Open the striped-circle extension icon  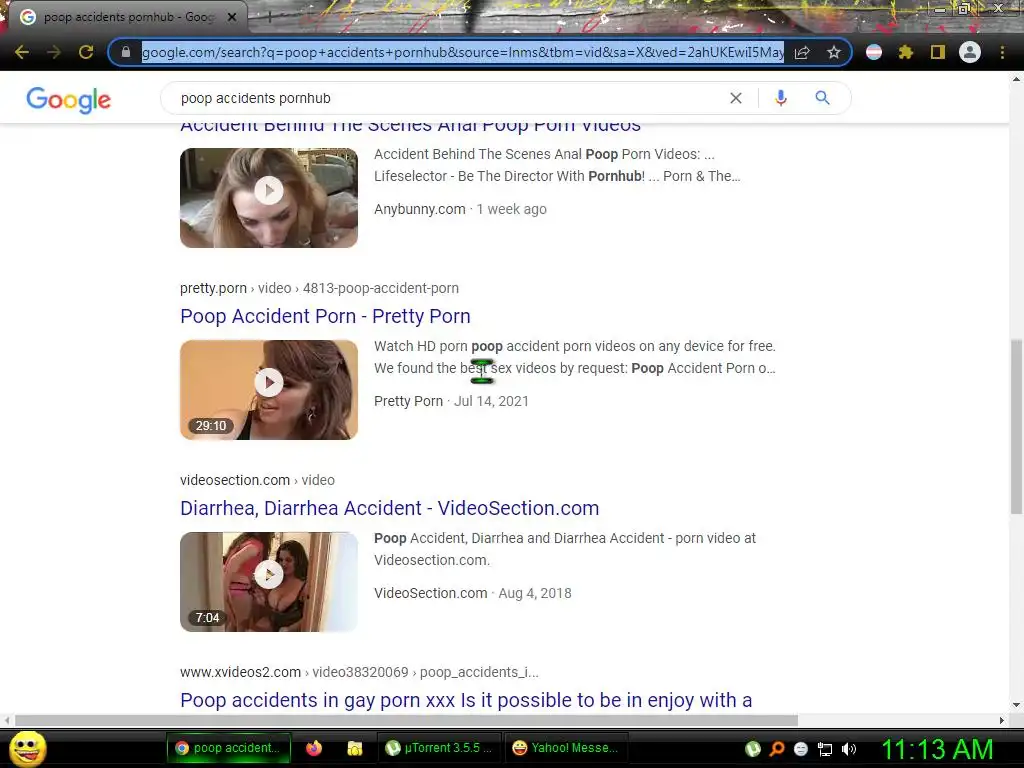point(874,52)
